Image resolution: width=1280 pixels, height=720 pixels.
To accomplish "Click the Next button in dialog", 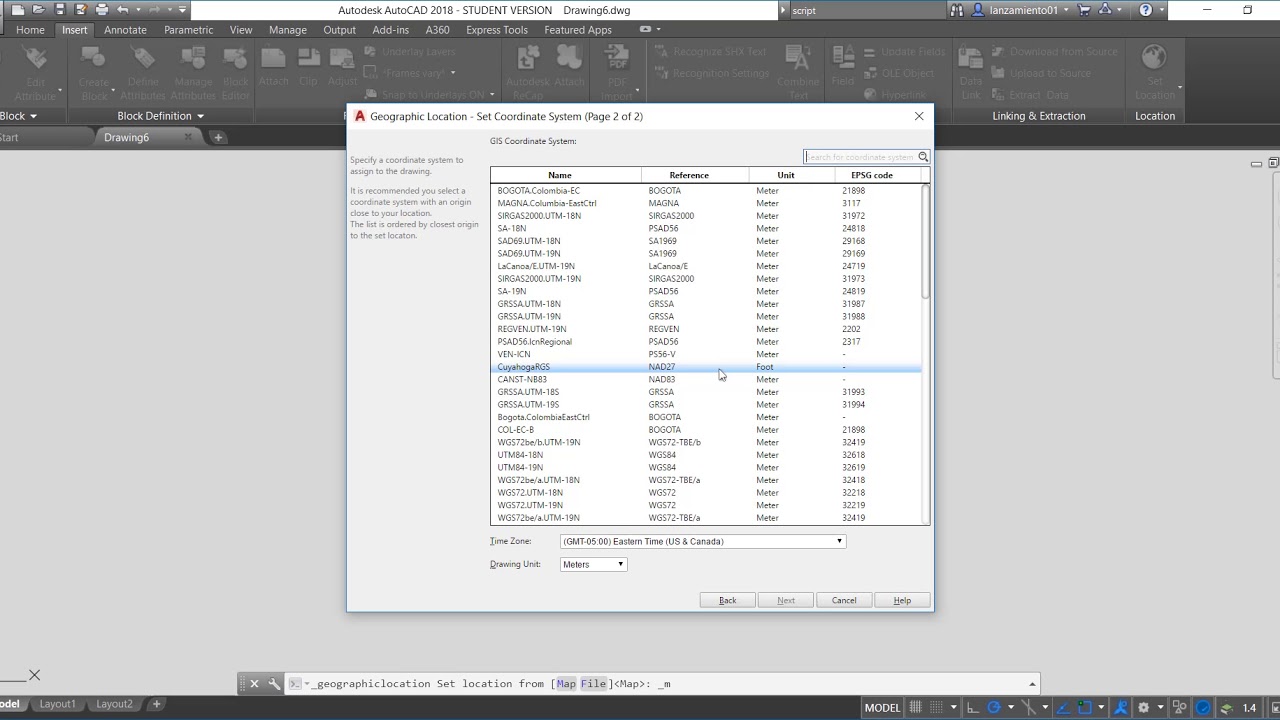I will (x=786, y=600).
